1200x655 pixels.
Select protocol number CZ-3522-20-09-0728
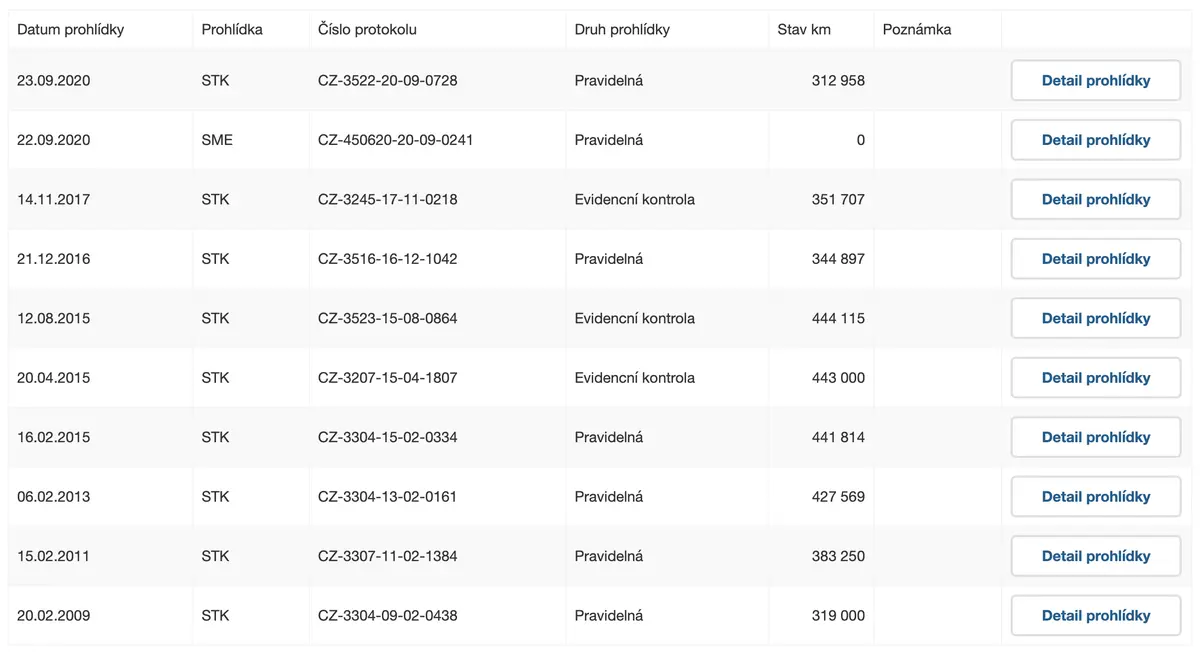[x=388, y=81]
